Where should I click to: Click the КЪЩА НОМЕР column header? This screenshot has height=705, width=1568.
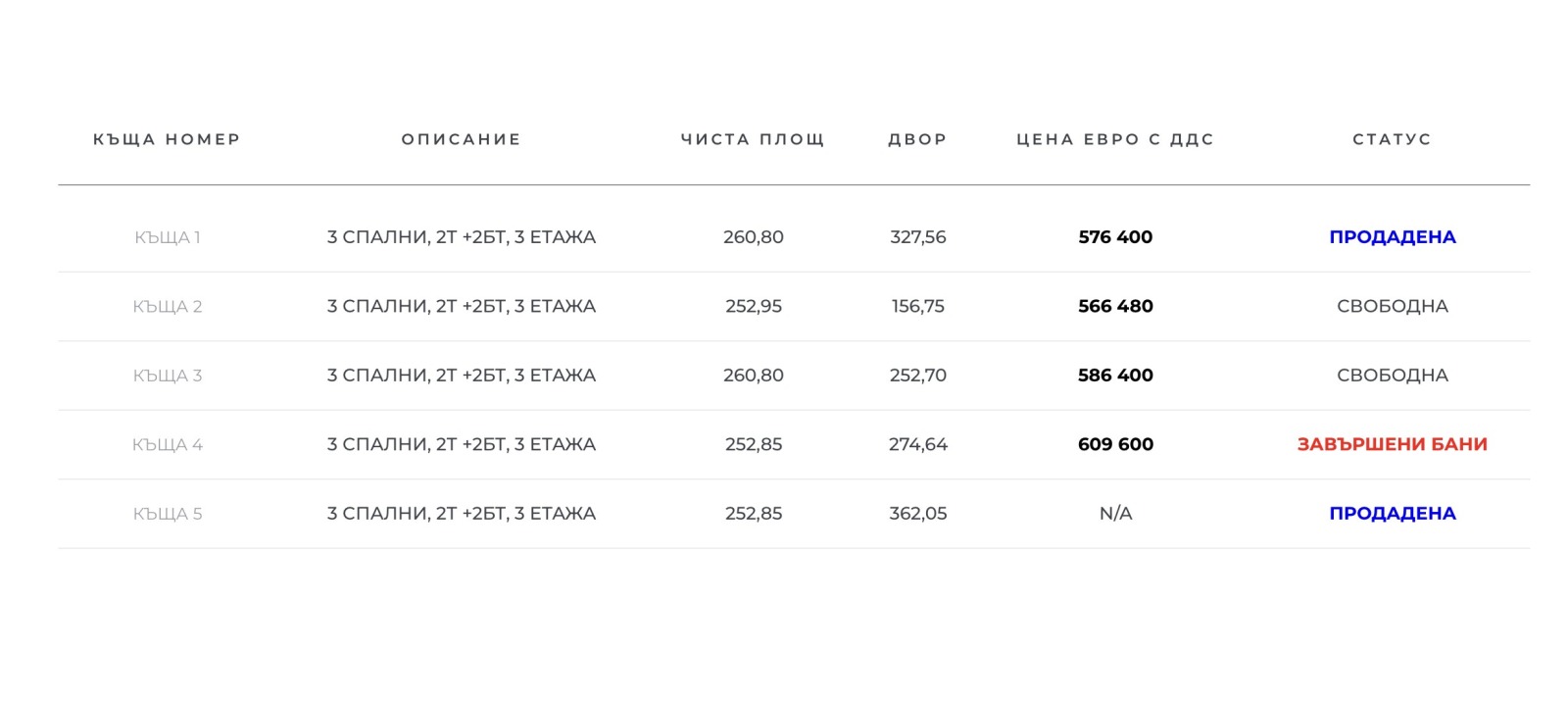point(167,139)
